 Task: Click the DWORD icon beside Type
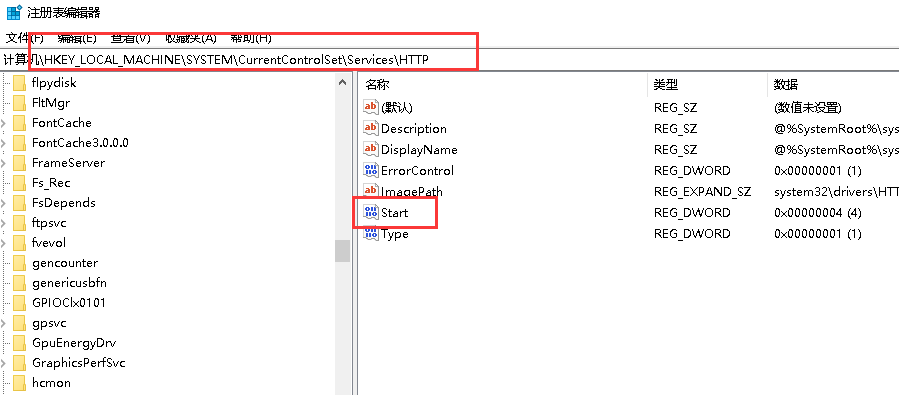point(371,234)
